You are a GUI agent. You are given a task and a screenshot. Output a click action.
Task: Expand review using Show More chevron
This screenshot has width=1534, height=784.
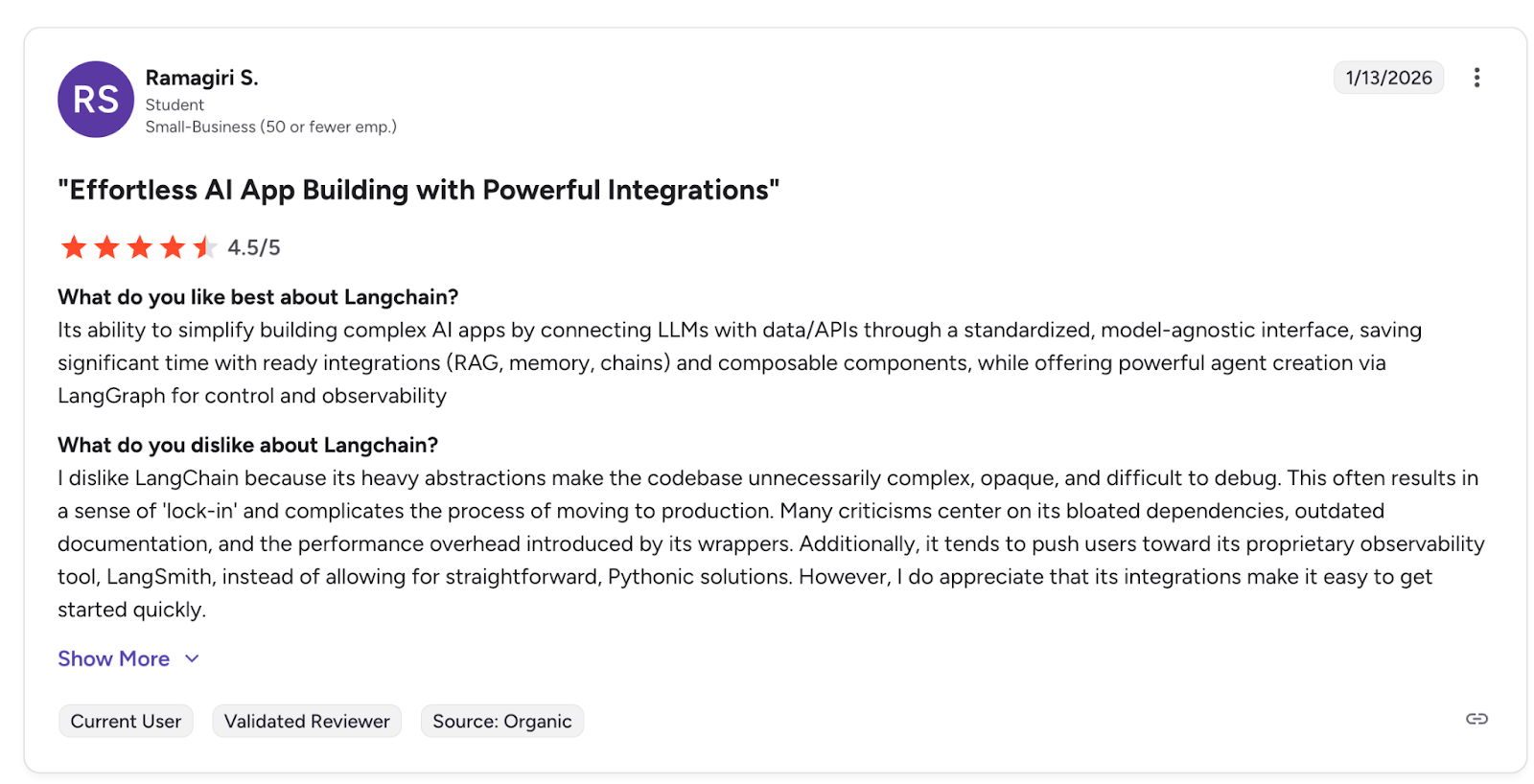[x=192, y=658]
